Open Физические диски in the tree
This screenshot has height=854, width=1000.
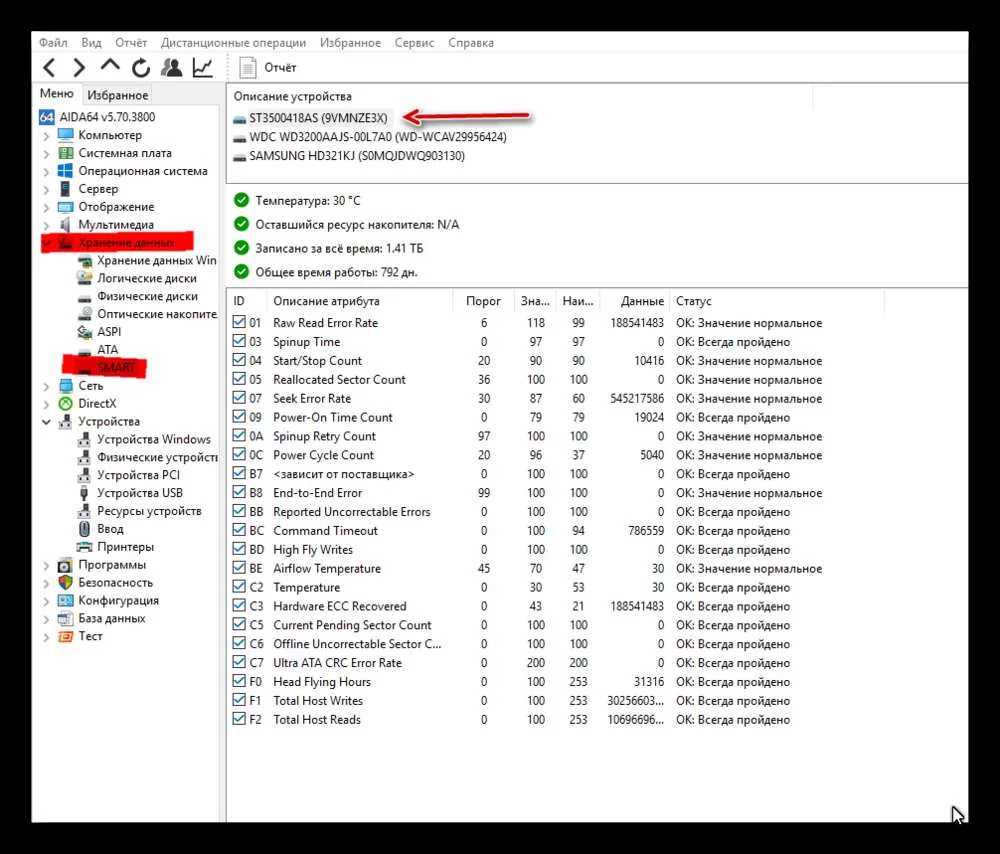tap(138, 296)
